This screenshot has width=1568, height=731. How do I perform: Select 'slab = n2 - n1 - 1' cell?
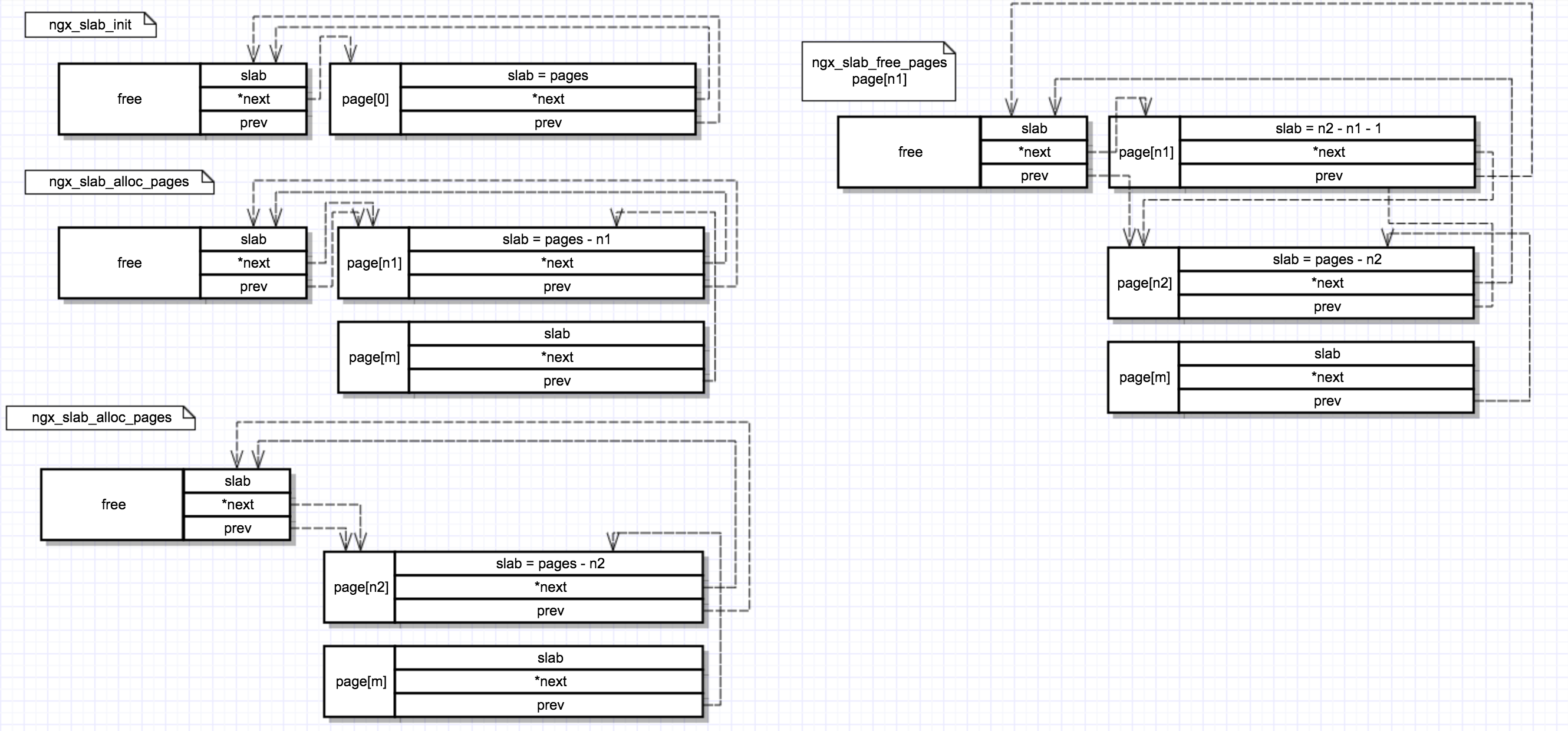pyautogui.click(x=1327, y=129)
